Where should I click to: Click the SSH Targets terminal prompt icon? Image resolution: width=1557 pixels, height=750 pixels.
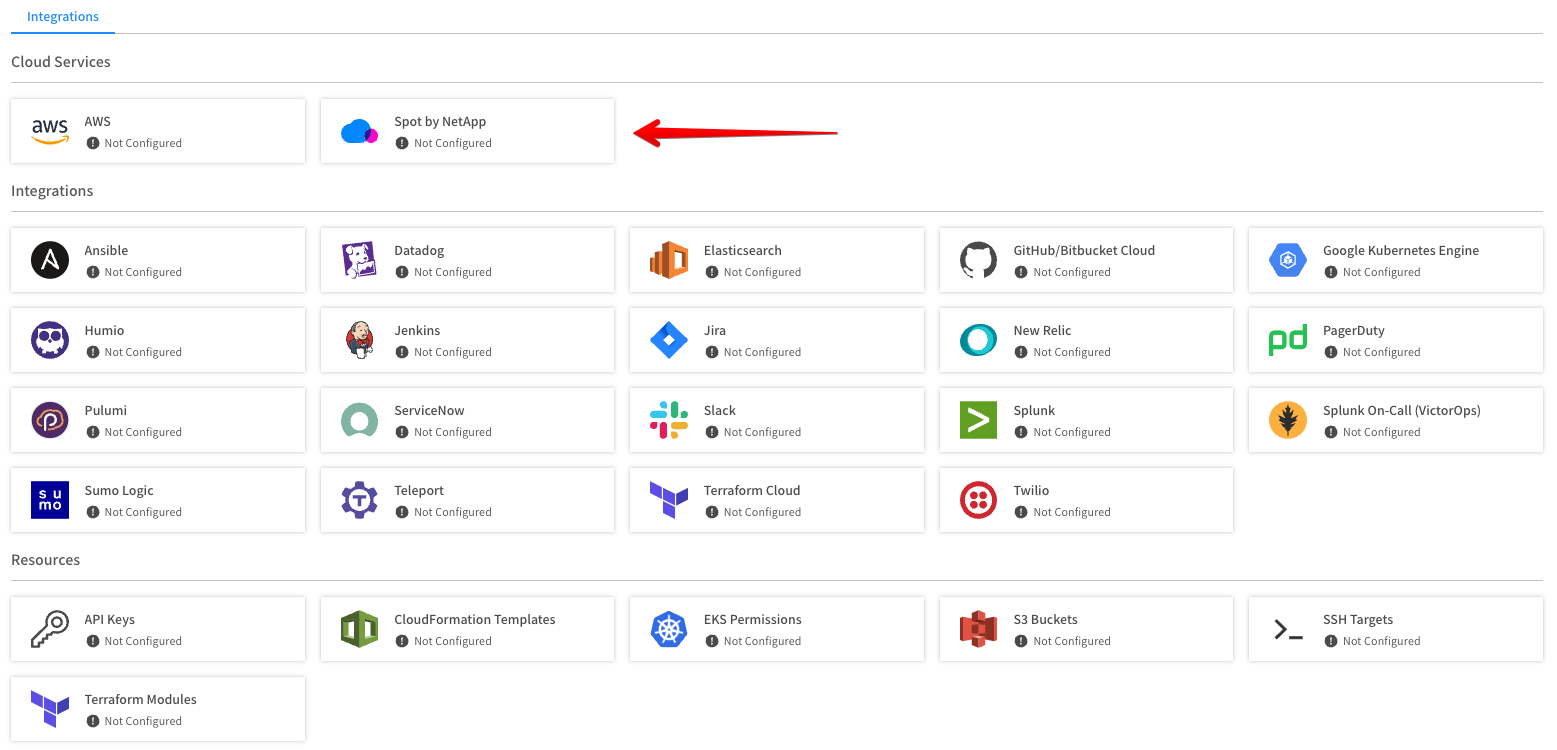[1288, 629]
